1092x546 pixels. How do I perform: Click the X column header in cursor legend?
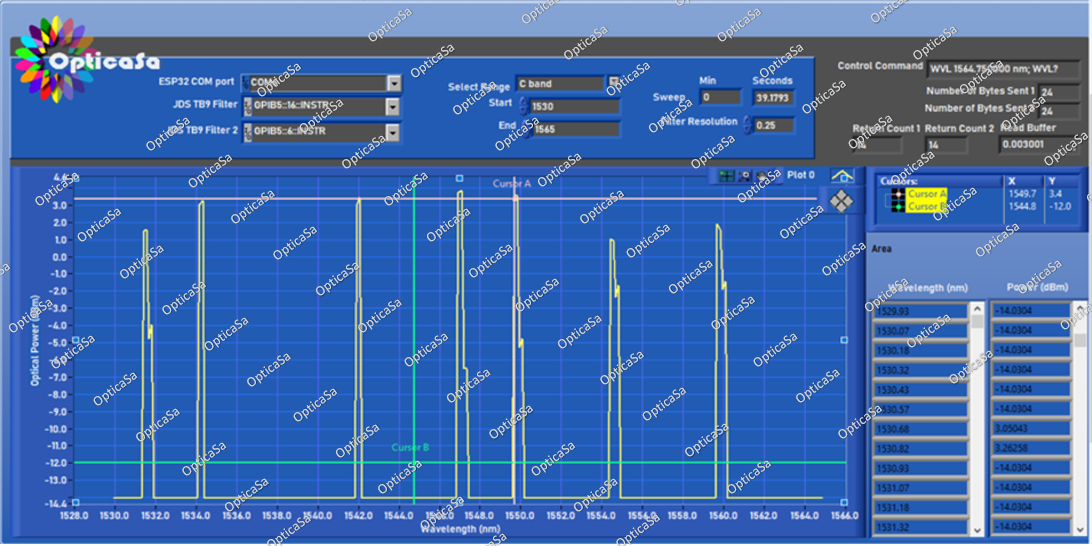(1022, 181)
